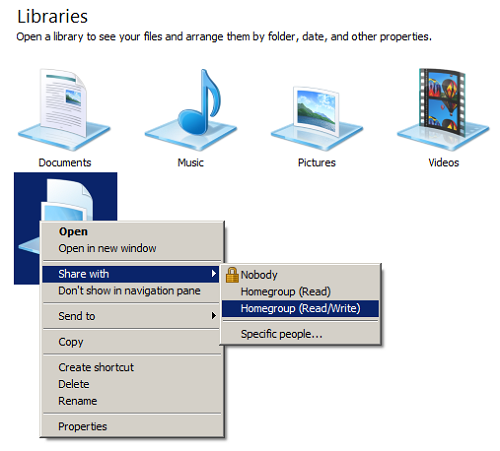Expand the Send to submenu arrow
Viewport: 500px width, 451px height.
[x=214, y=316]
